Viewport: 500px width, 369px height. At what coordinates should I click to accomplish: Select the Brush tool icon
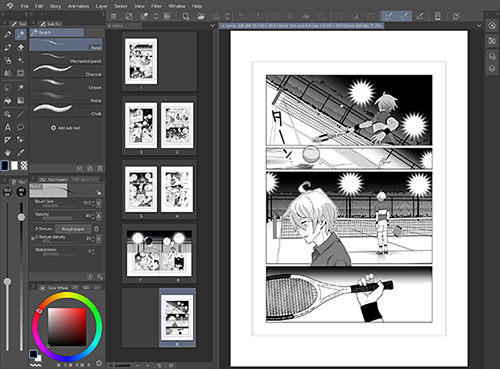click(8, 48)
